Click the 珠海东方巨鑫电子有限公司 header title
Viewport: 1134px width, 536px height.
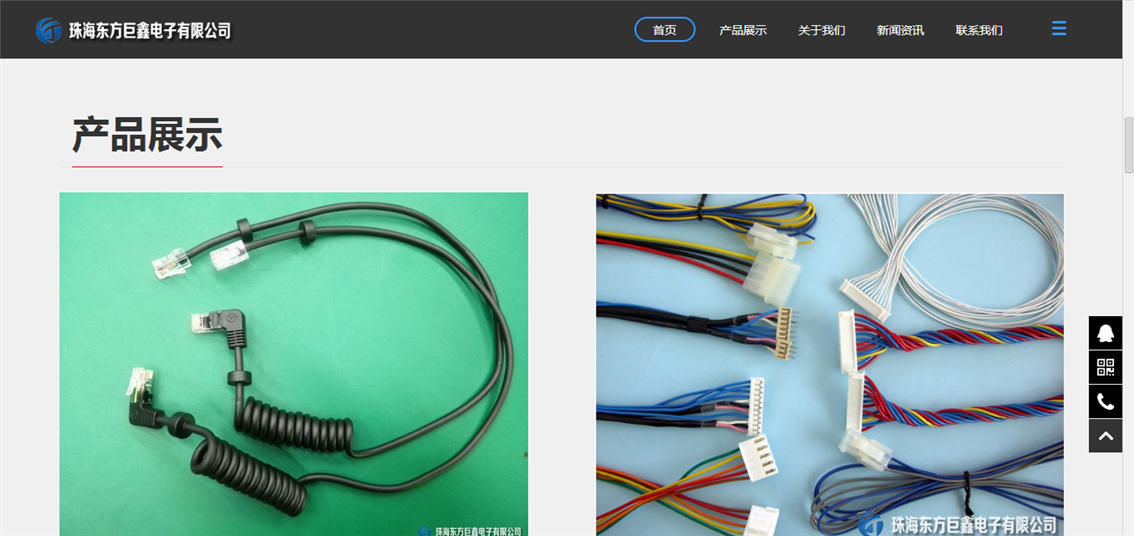[149, 31]
